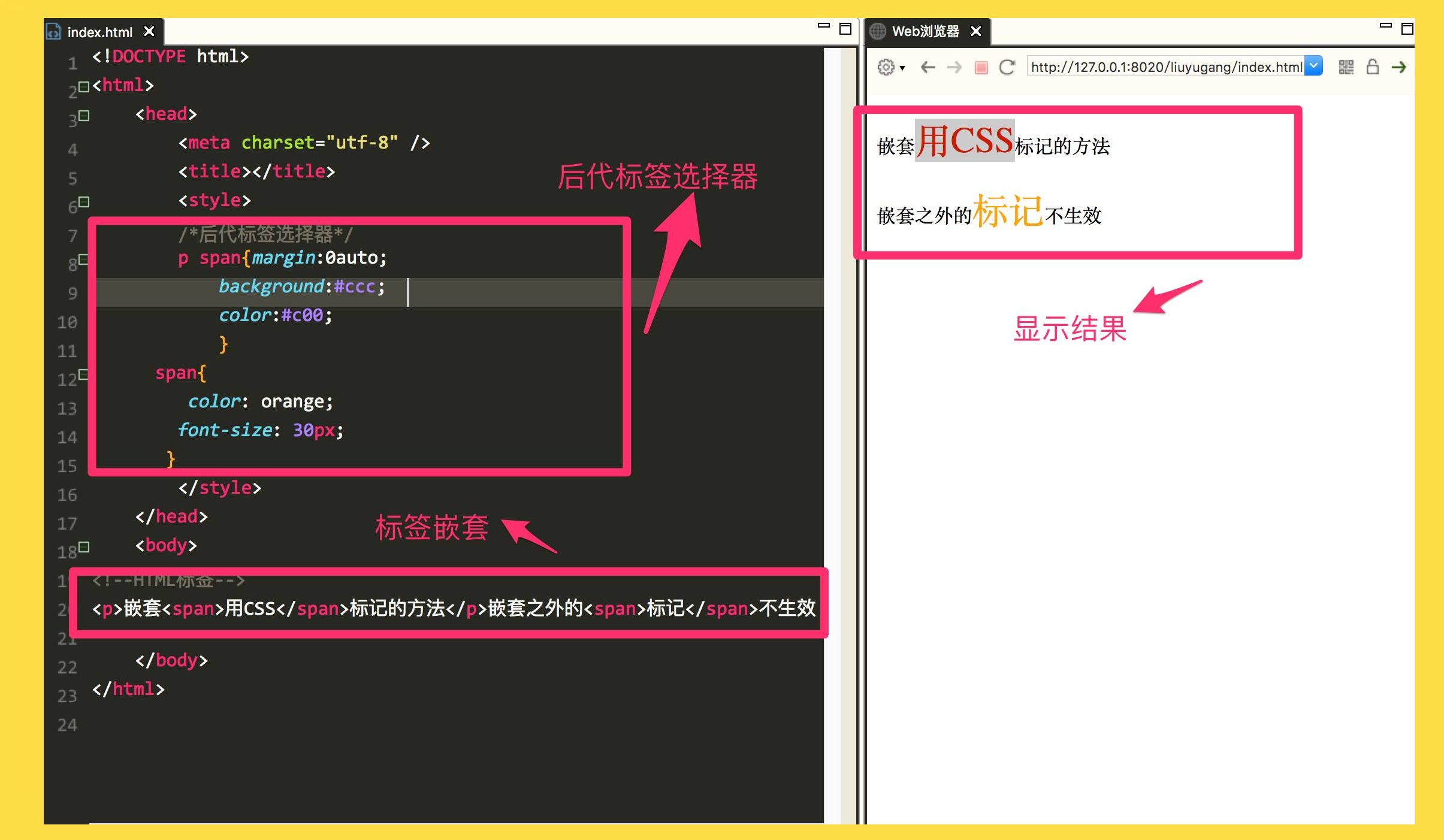Screen dimensions: 1444x840
Task: Click the orange 标记 text in preview
Action: (1008, 211)
